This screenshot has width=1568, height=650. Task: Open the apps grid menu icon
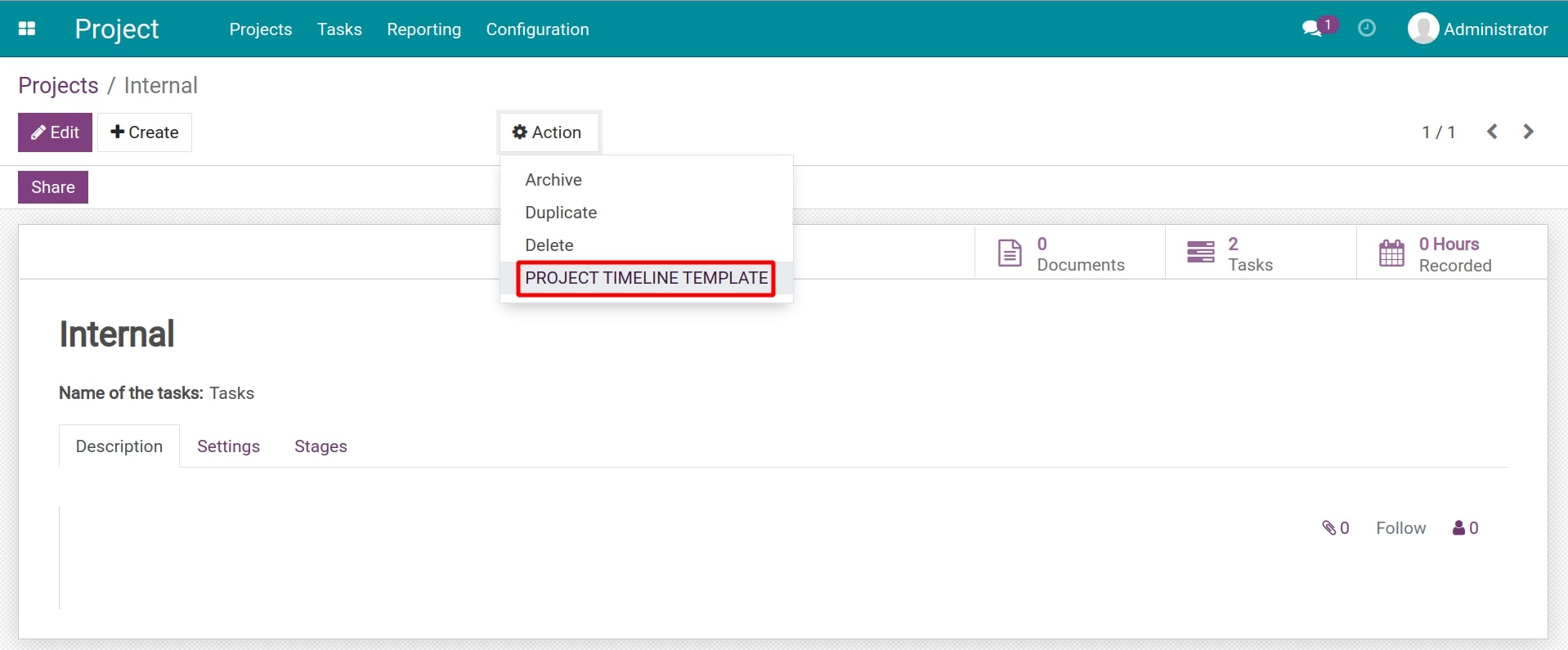27,29
